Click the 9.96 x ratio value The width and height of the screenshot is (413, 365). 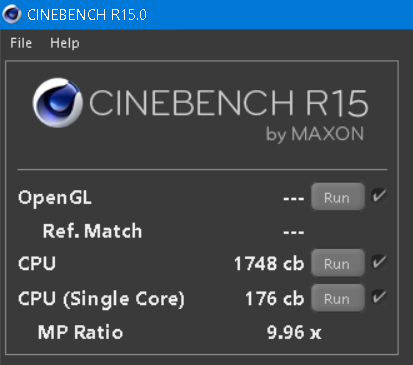[294, 332]
